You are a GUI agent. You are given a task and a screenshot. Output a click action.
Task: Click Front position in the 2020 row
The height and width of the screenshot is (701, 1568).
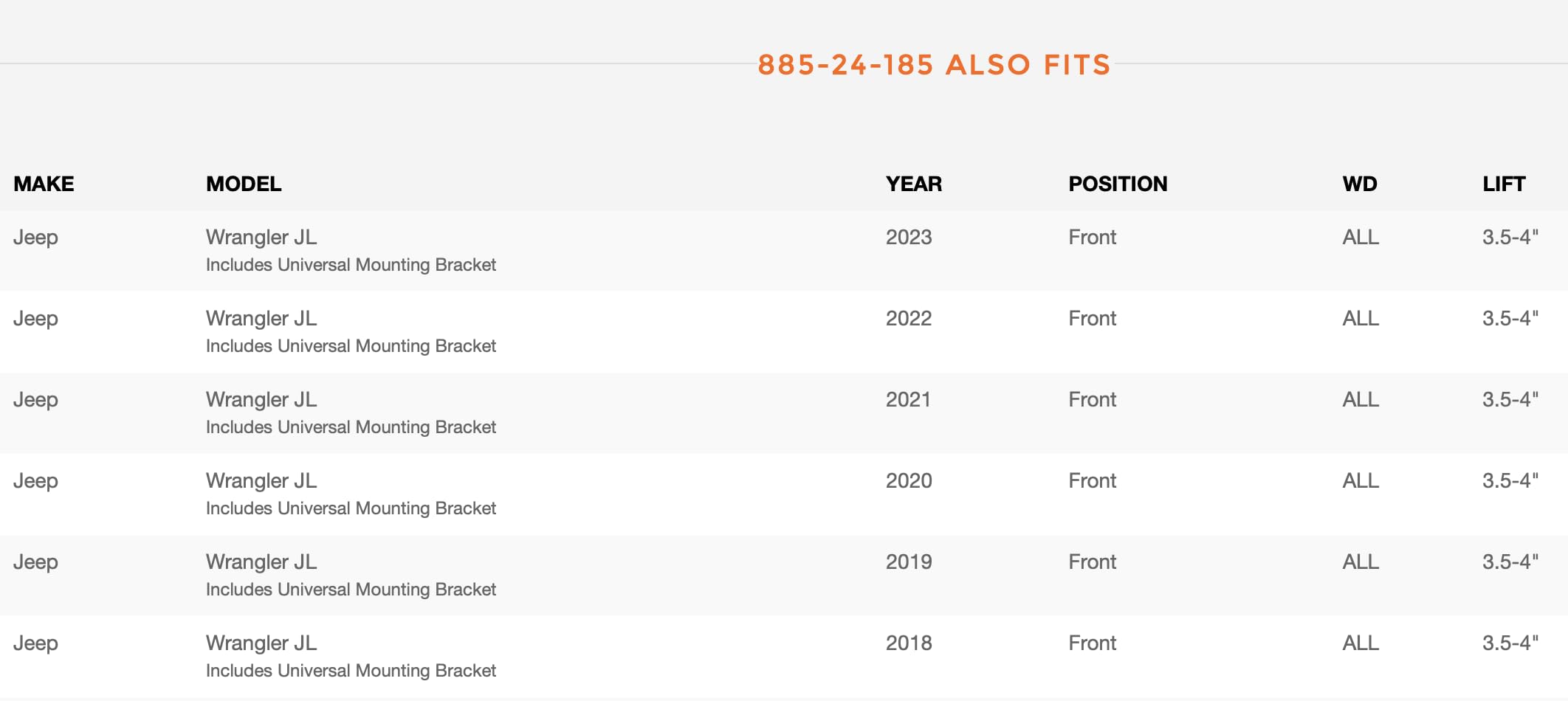coord(1092,481)
